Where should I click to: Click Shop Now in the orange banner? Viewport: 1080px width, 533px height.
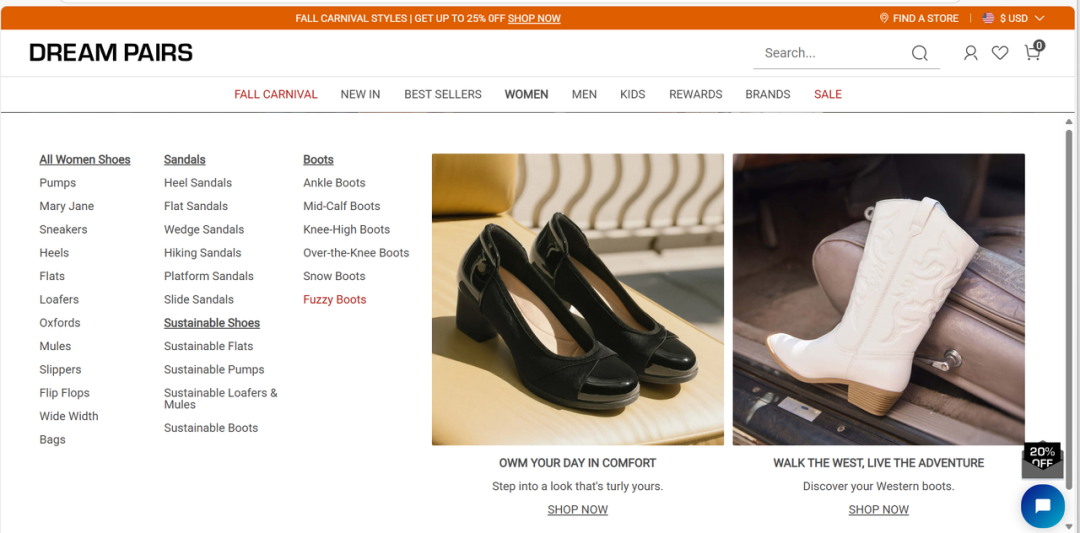(534, 18)
